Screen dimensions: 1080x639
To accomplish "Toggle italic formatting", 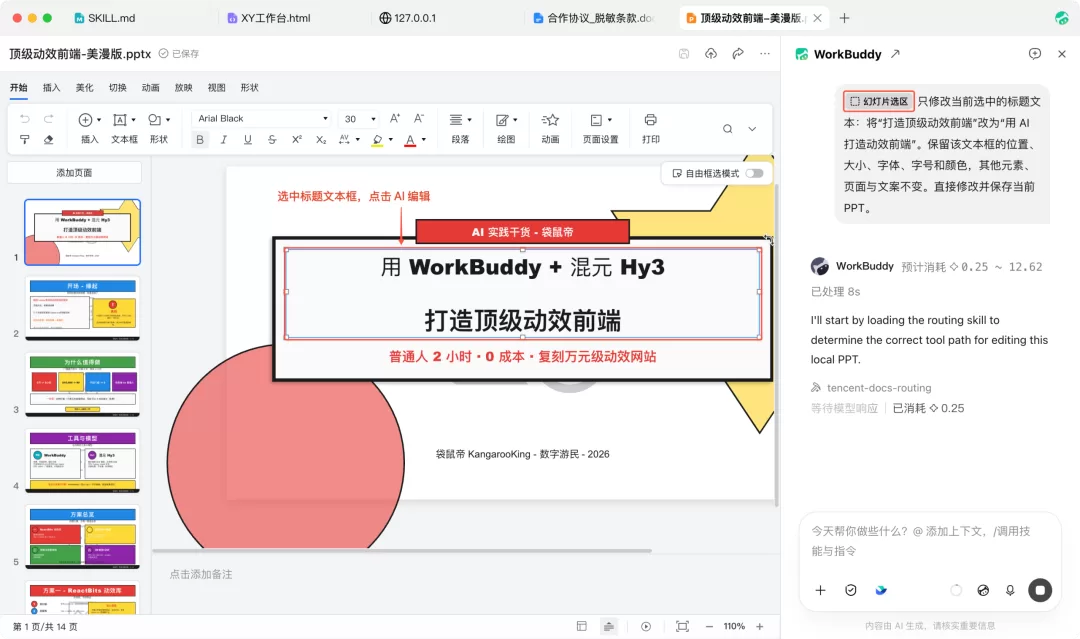I will [x=223, y=139].
